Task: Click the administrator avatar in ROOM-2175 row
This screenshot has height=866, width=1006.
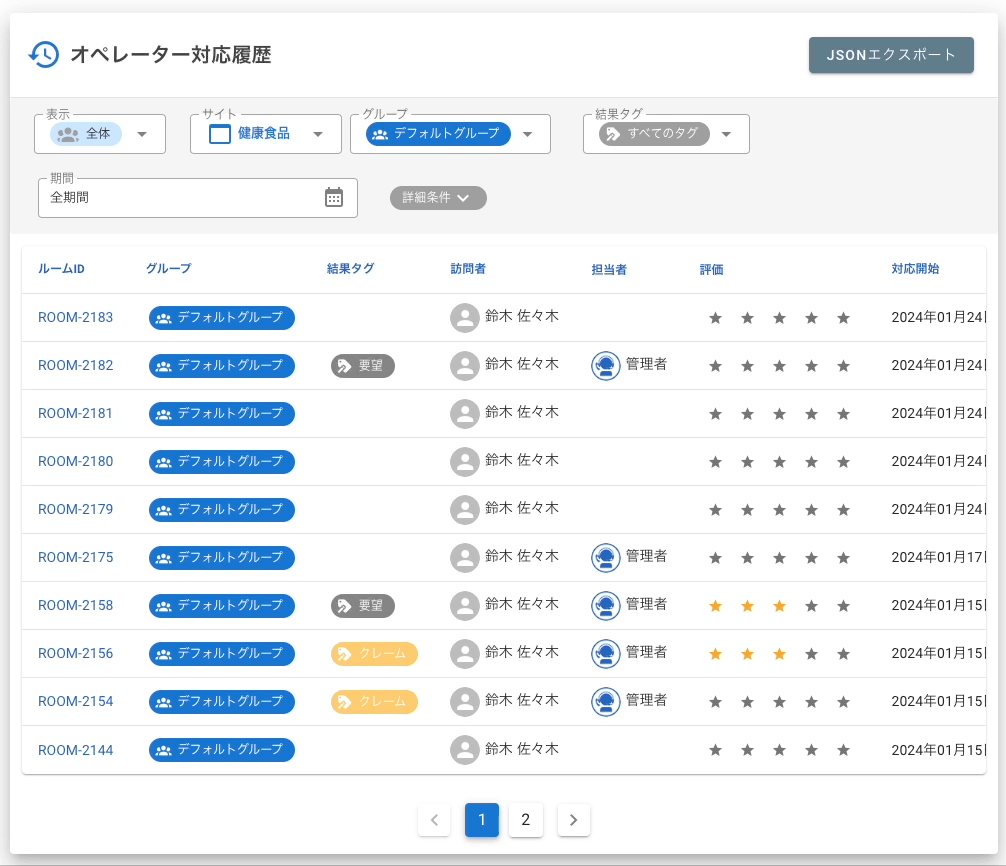Action: coord(605,558)
